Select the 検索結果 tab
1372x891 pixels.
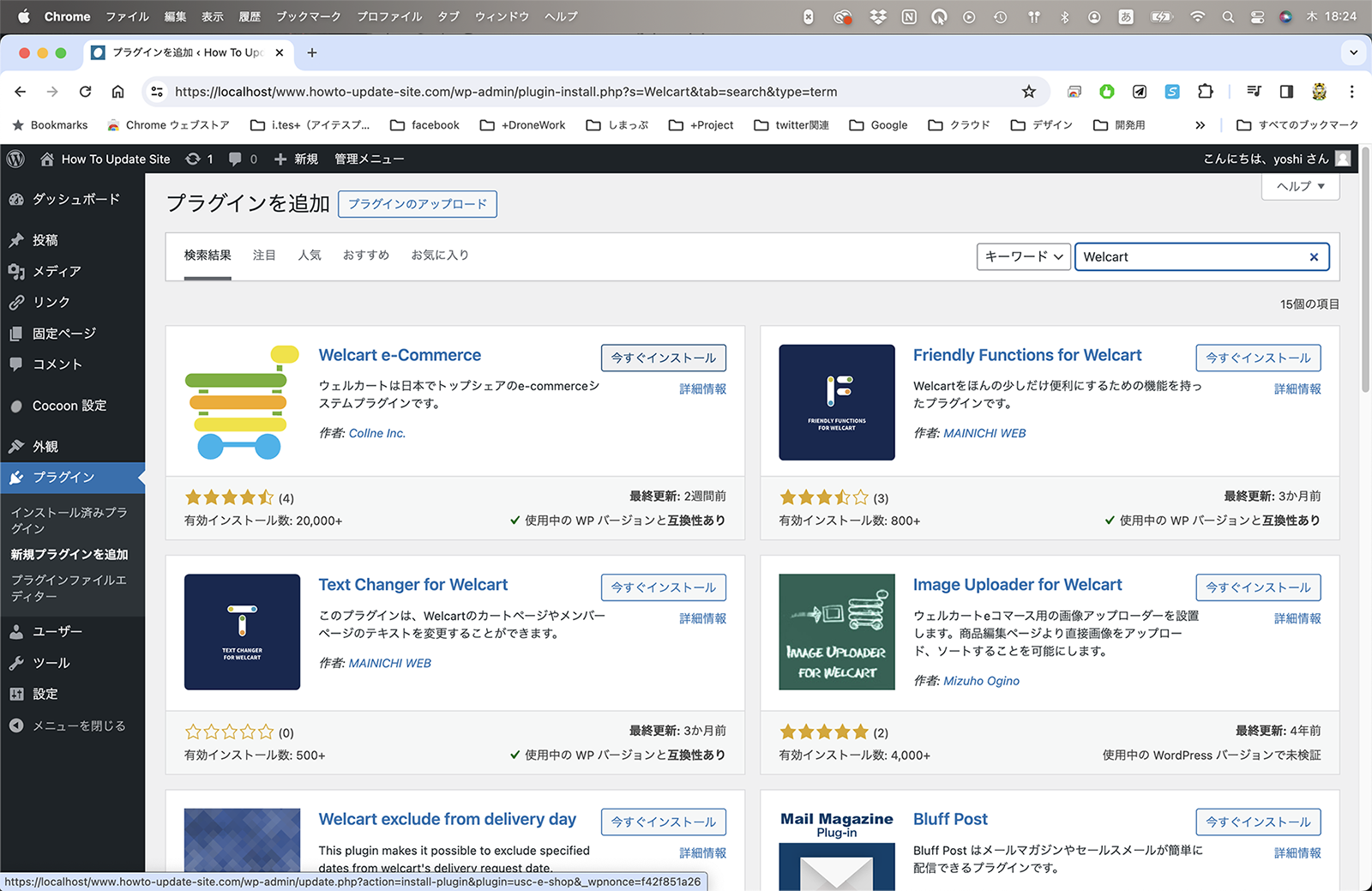pos(208,255)
